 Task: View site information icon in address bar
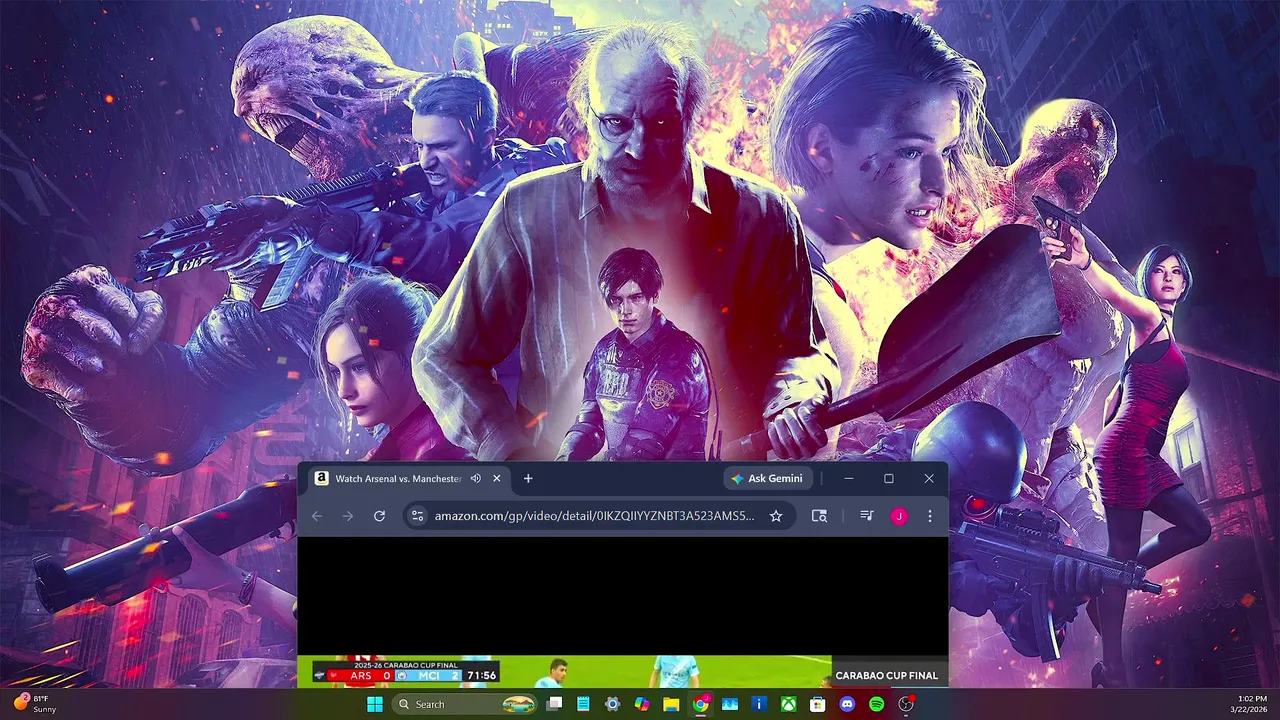(418, 516)
